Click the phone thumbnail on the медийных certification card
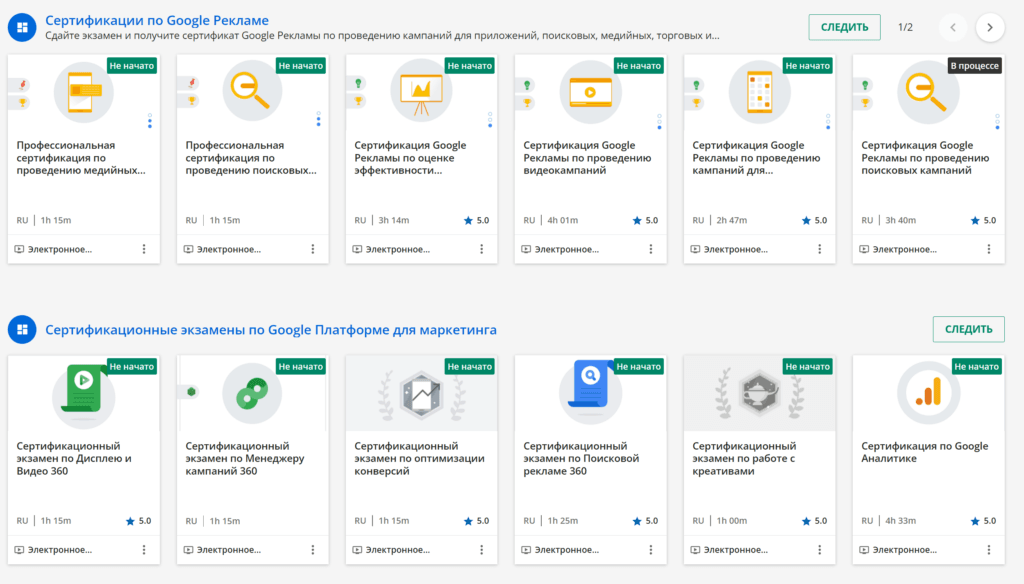1024x584 pixels. [84, 92]
